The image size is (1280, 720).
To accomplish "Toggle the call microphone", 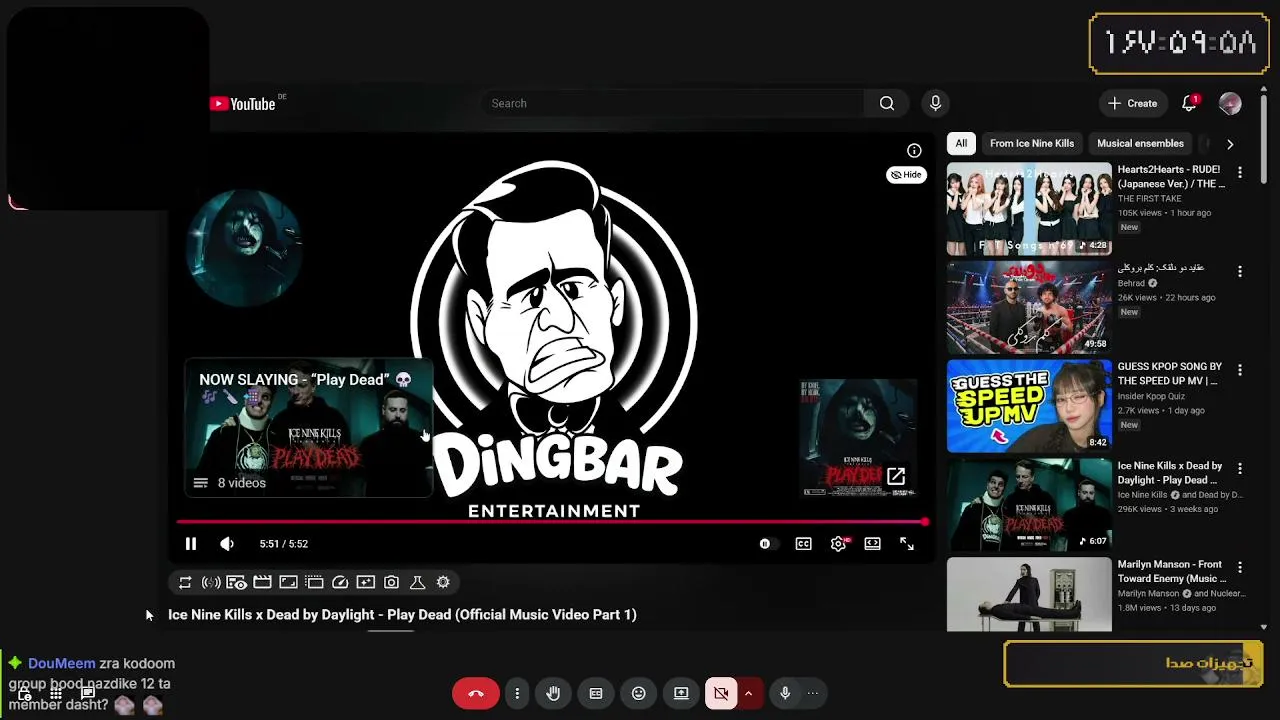I will [x=785, y=693].
